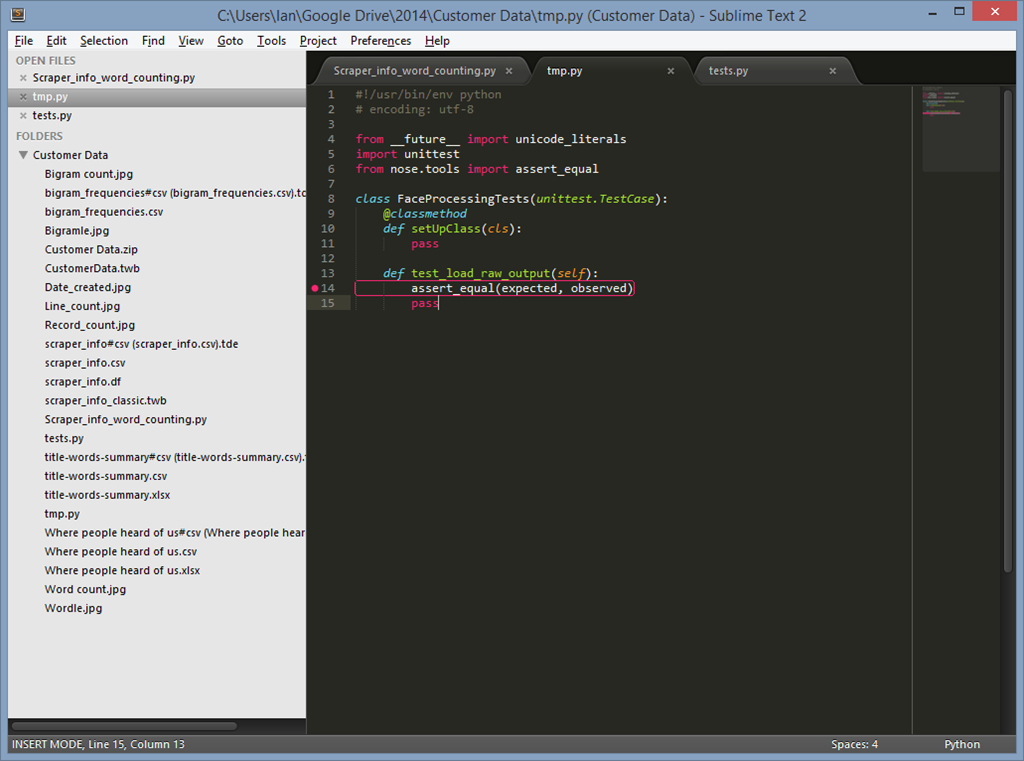Open Date_created.jpg in the sidebar
Image resolution: width=1024 pixels, height=761 pixels.
(88, 287)
